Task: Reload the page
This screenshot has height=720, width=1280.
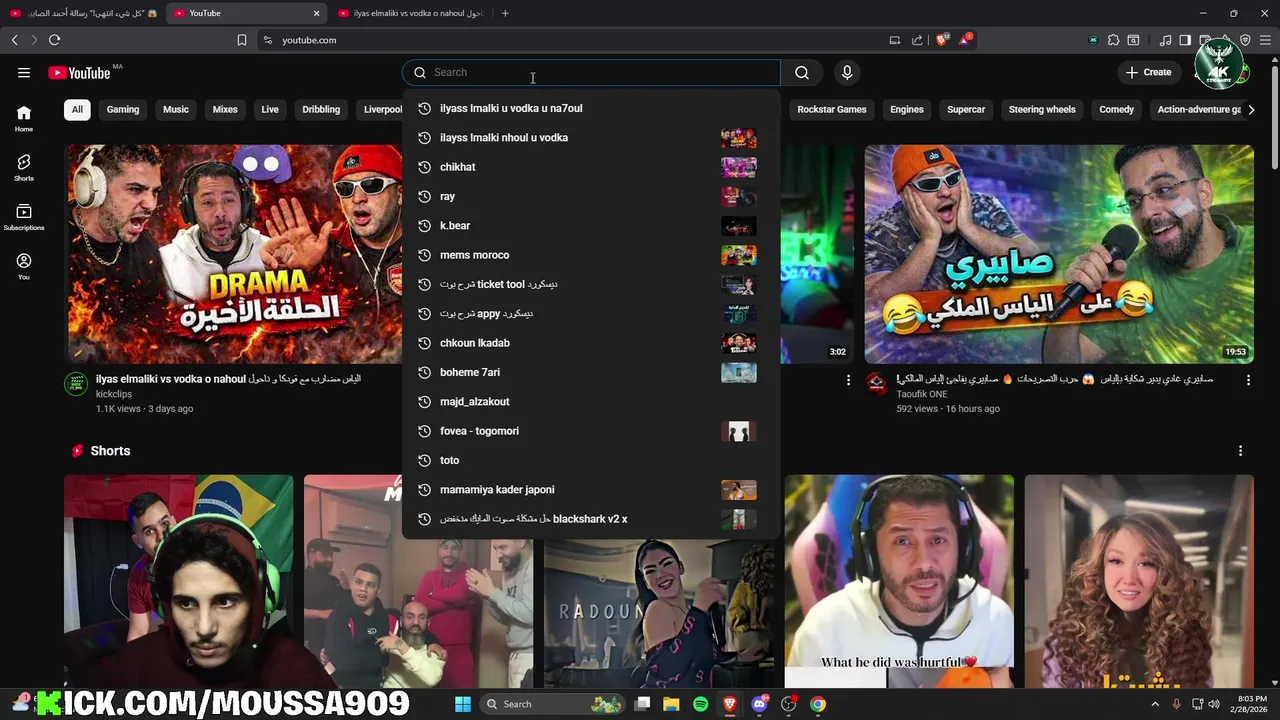Action: tap(54, 40)
